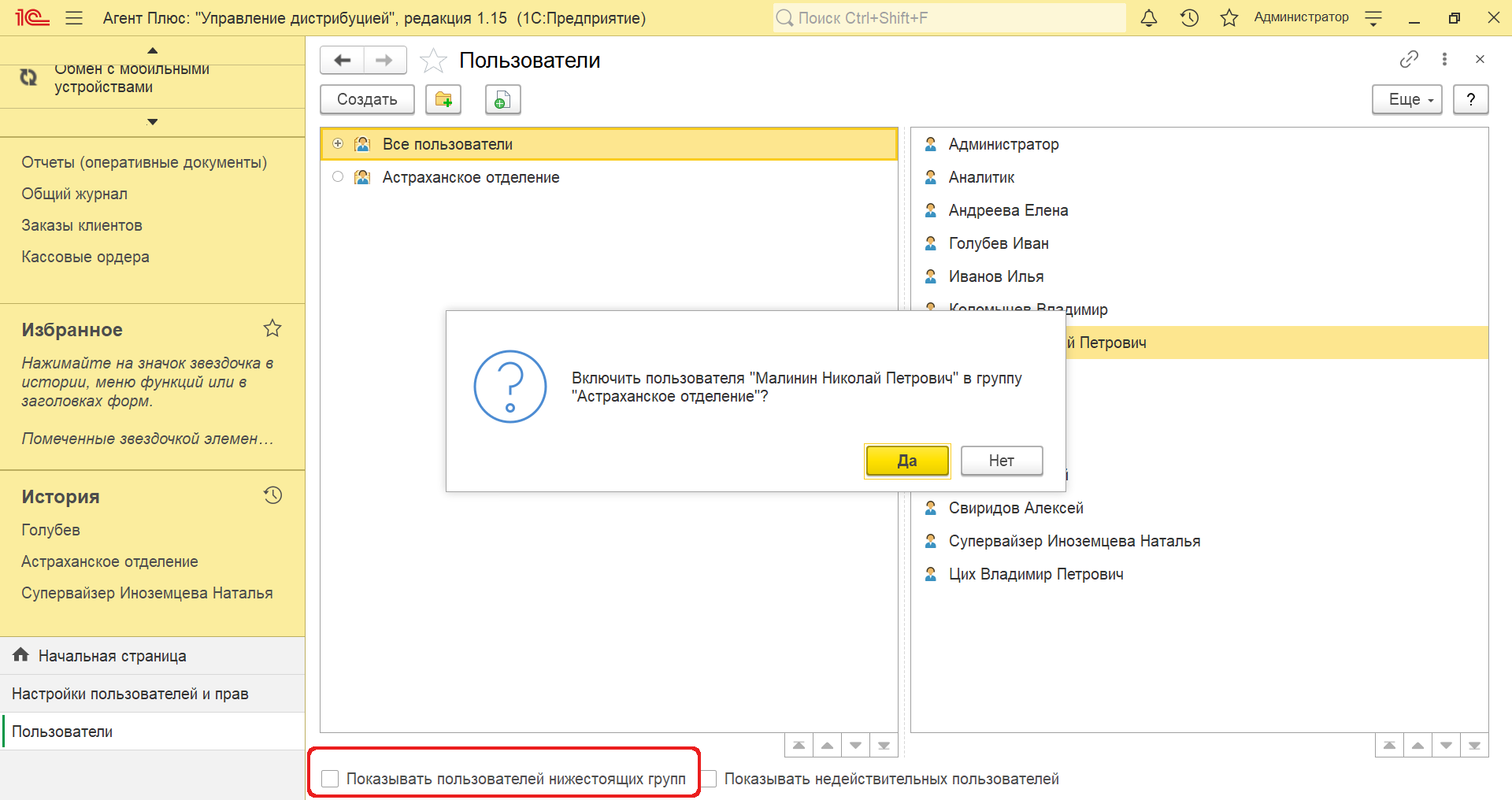Click the notifications bell icon
Screen dimensions: 1512x800
click(1149, 18)
